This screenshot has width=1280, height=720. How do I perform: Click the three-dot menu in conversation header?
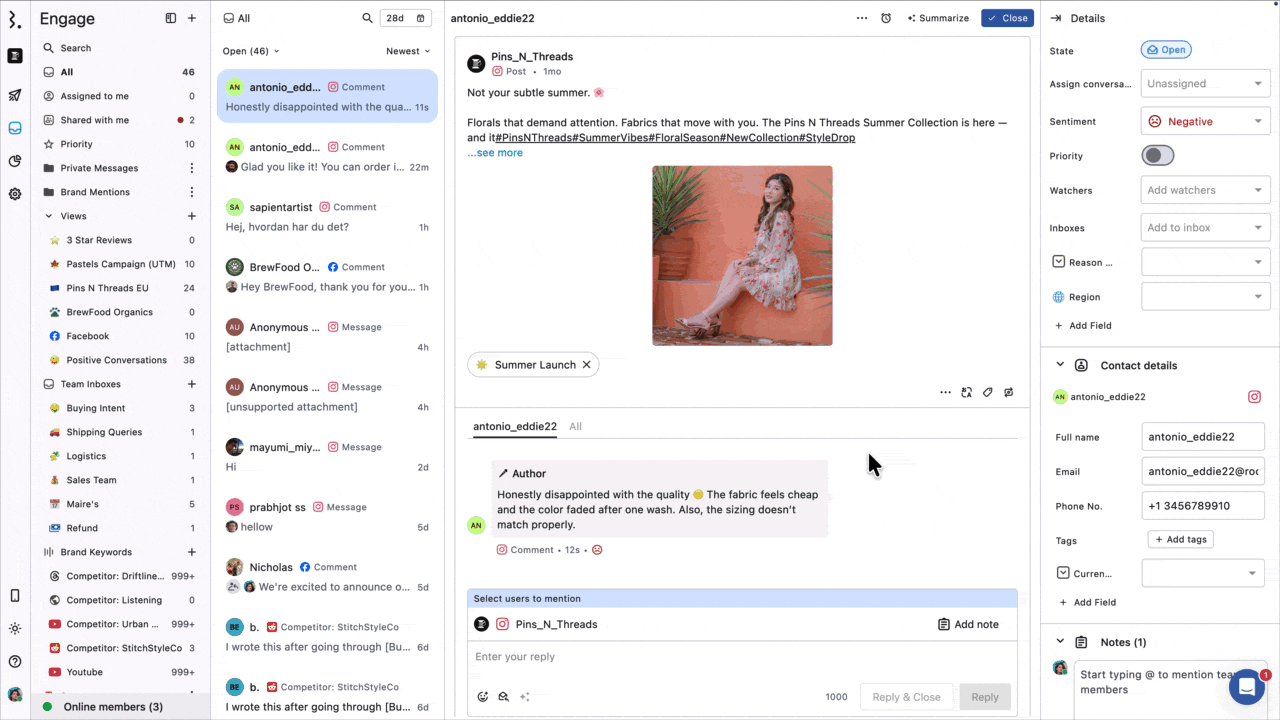(862, 18)
